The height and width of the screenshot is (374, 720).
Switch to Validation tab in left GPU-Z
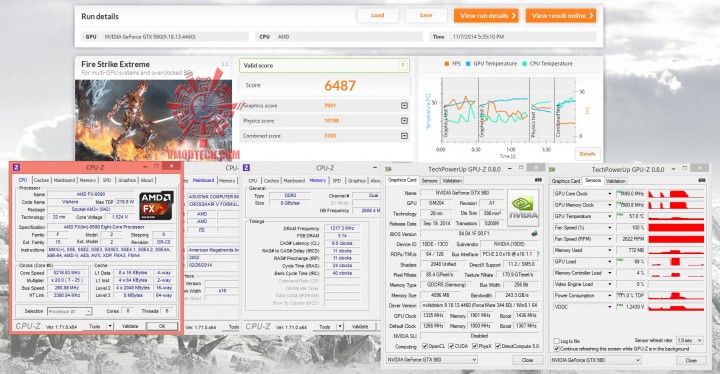(452, 181)
